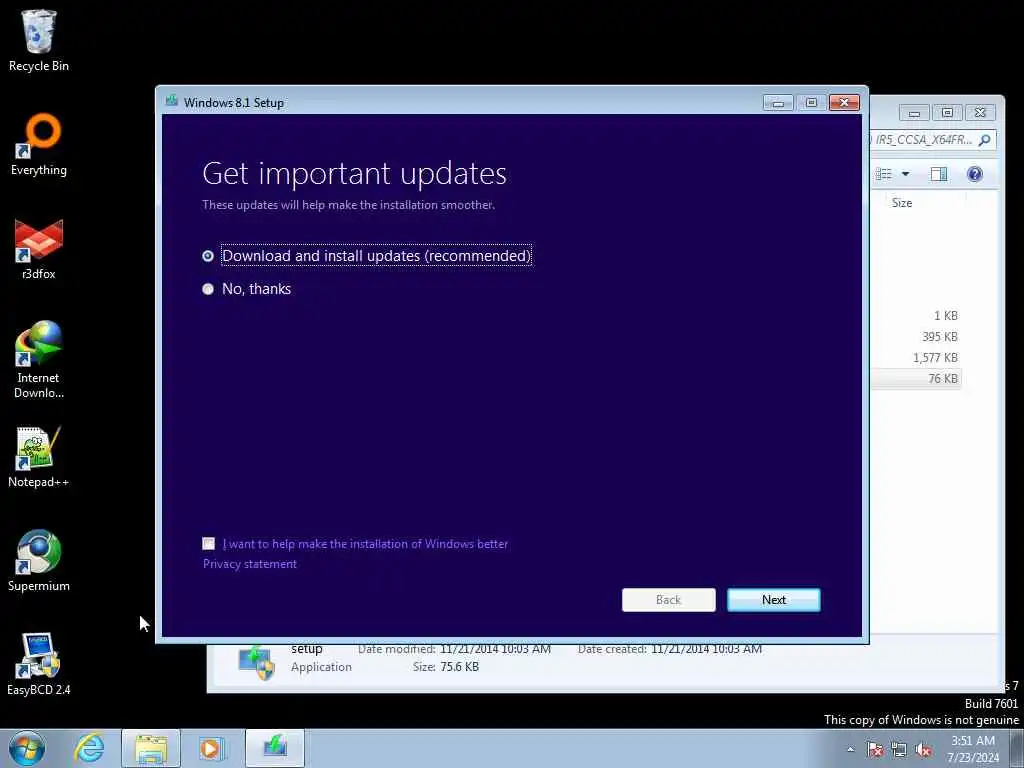1024x768 pixels.
Task: Choose the No, thanks option
Action: (x=208, y=289)
